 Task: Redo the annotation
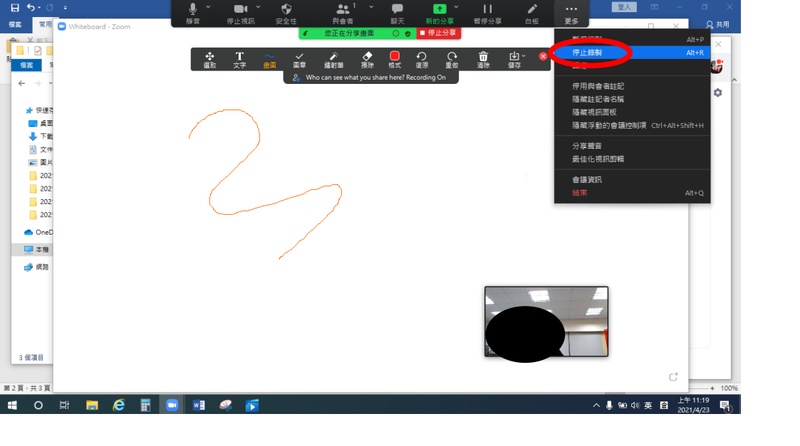coord(452,59)
